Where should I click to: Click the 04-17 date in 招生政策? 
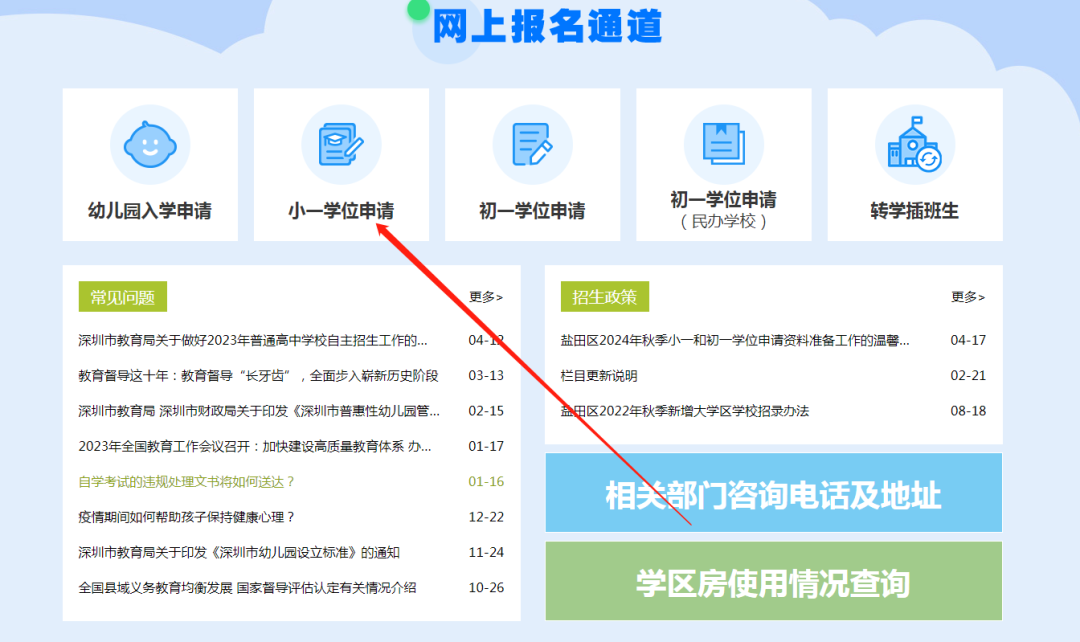click(968, 340)
